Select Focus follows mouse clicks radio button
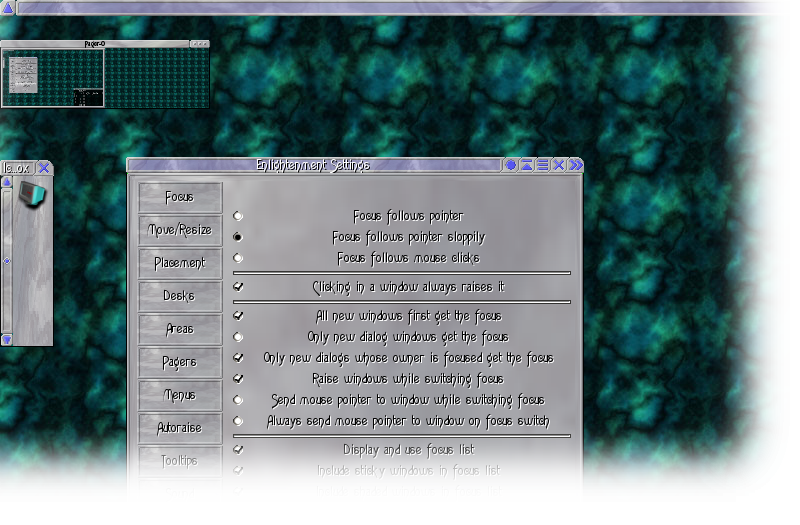 coord(238,258)
